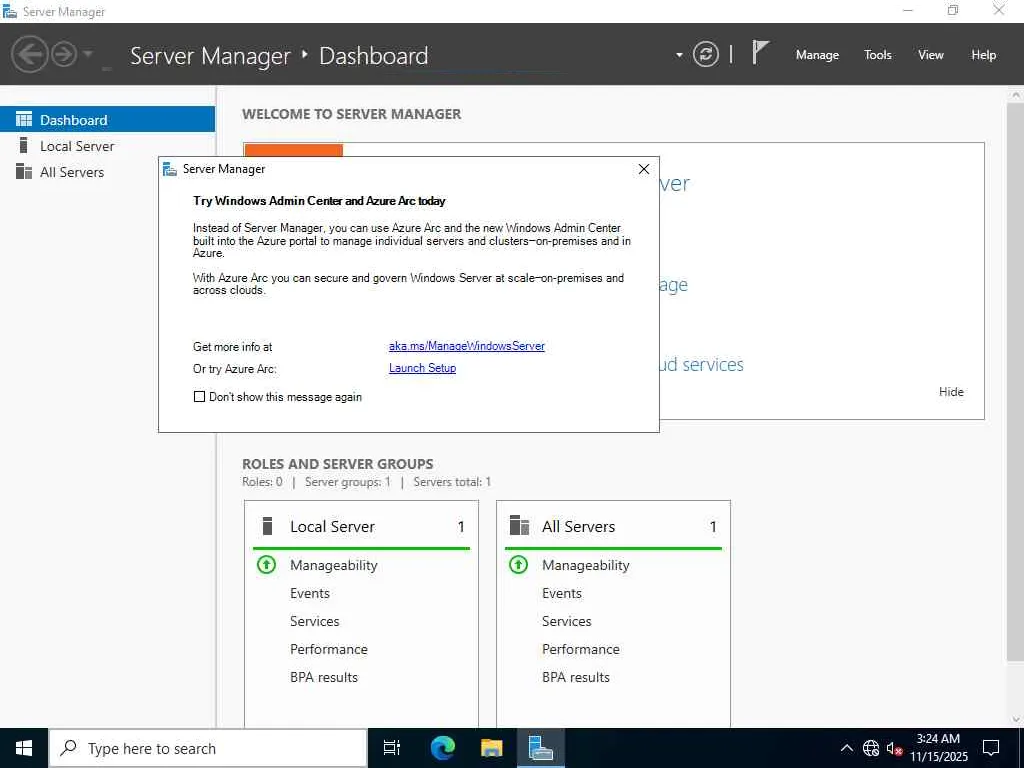
Task: Open the Tools menu
Action: [877, 55]
